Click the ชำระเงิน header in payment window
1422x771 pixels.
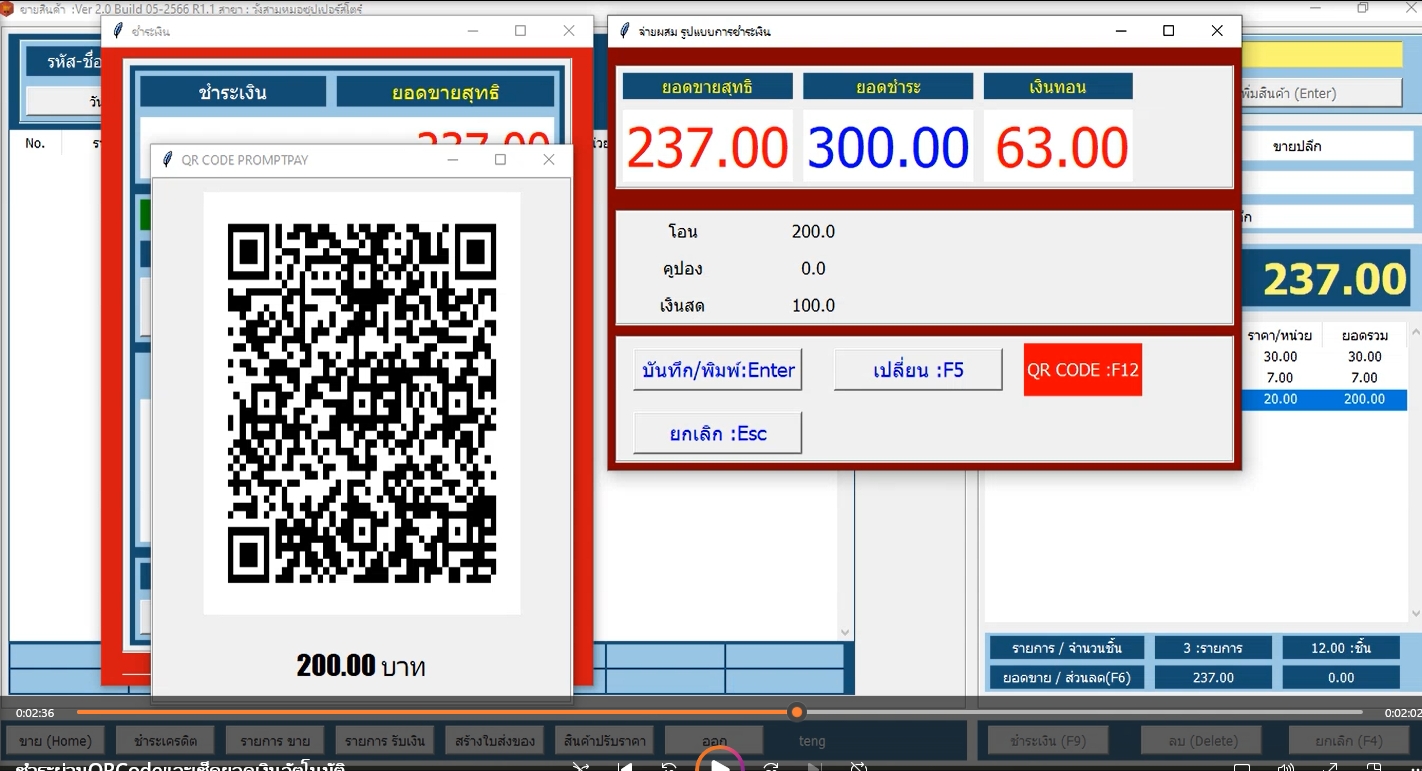coord(233,93)
